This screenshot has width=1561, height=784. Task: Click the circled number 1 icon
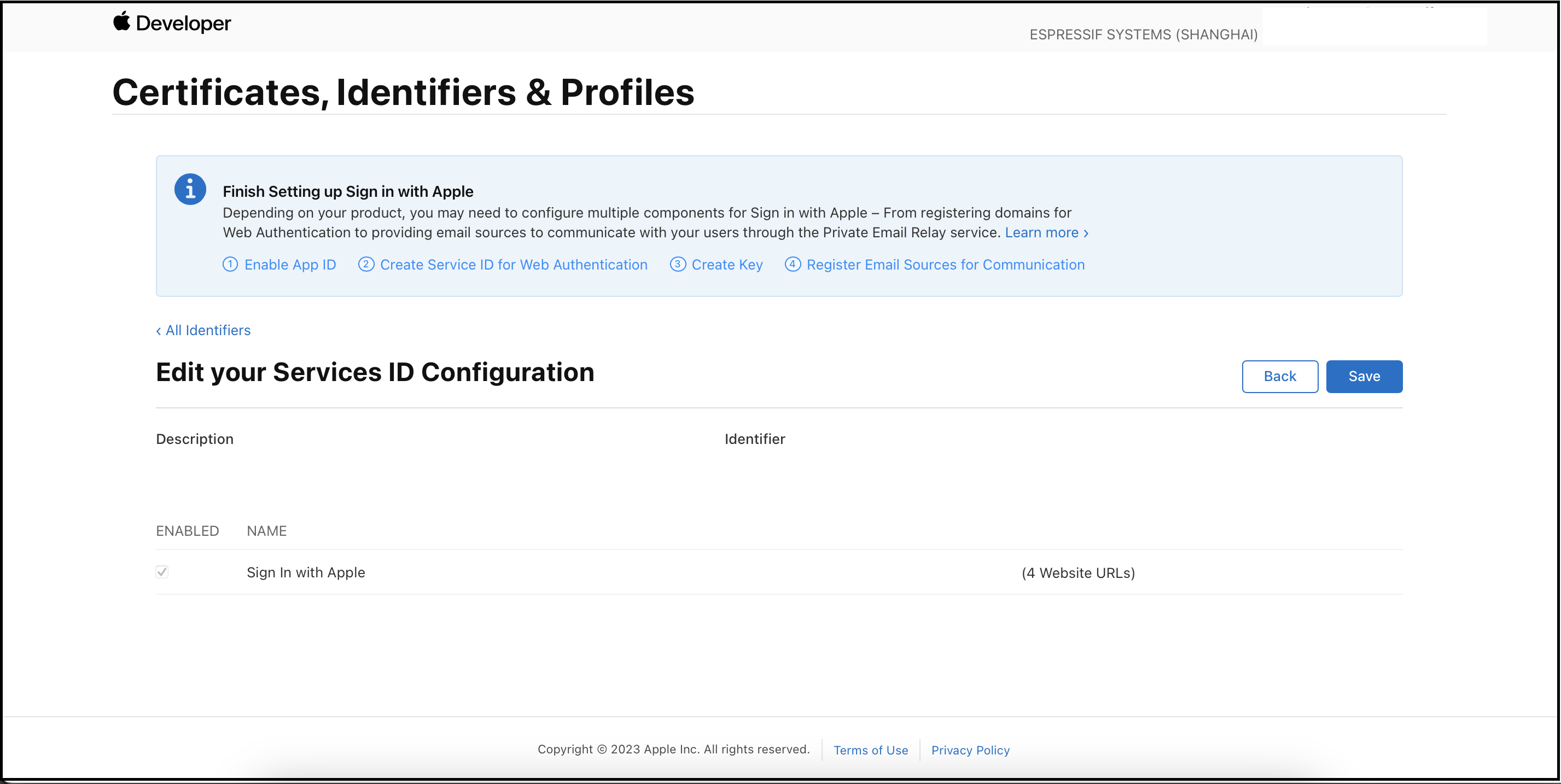[230, 264]
